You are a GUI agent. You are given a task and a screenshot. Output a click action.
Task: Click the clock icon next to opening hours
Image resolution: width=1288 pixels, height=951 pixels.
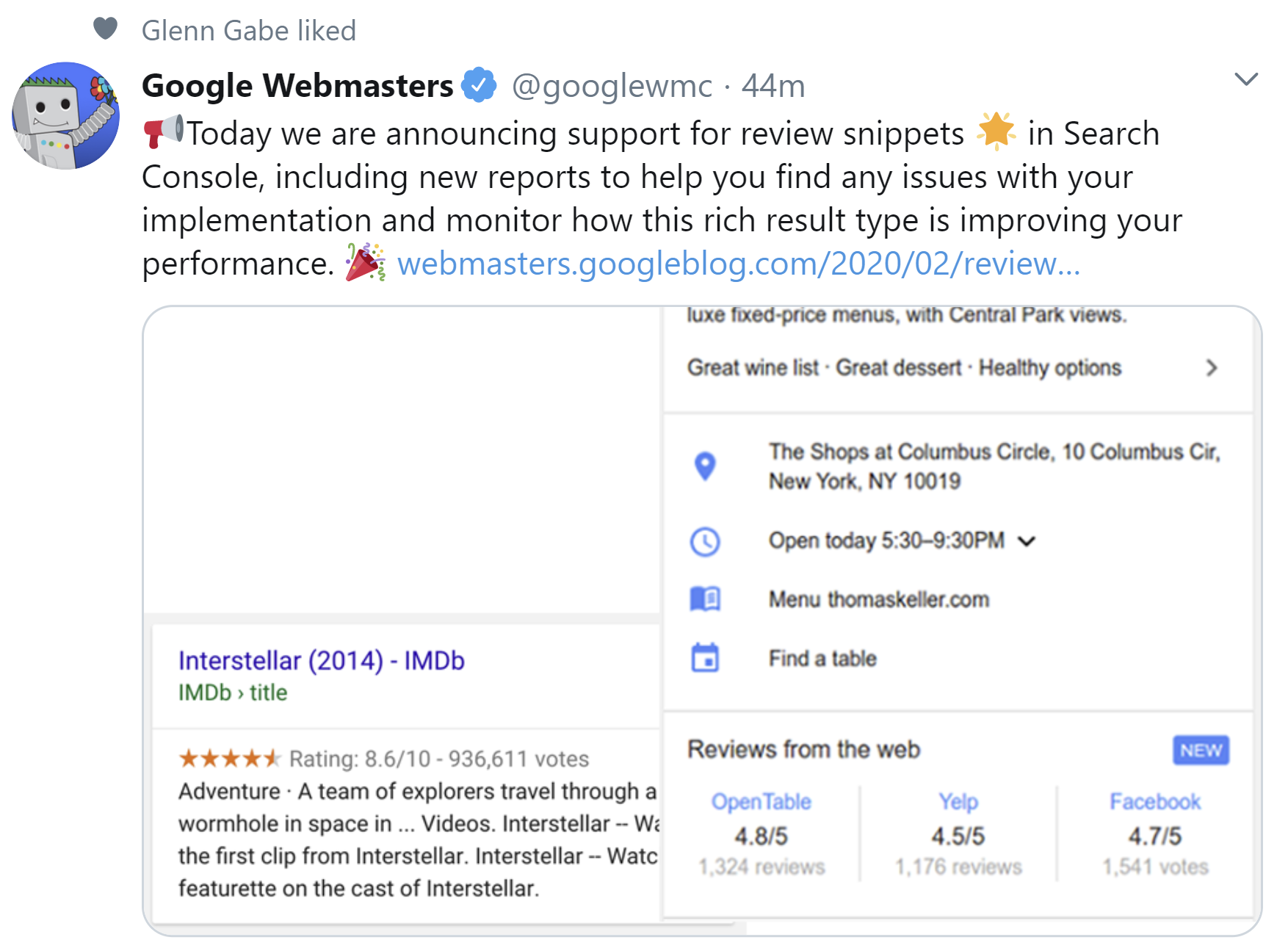[x=706, y=543]
